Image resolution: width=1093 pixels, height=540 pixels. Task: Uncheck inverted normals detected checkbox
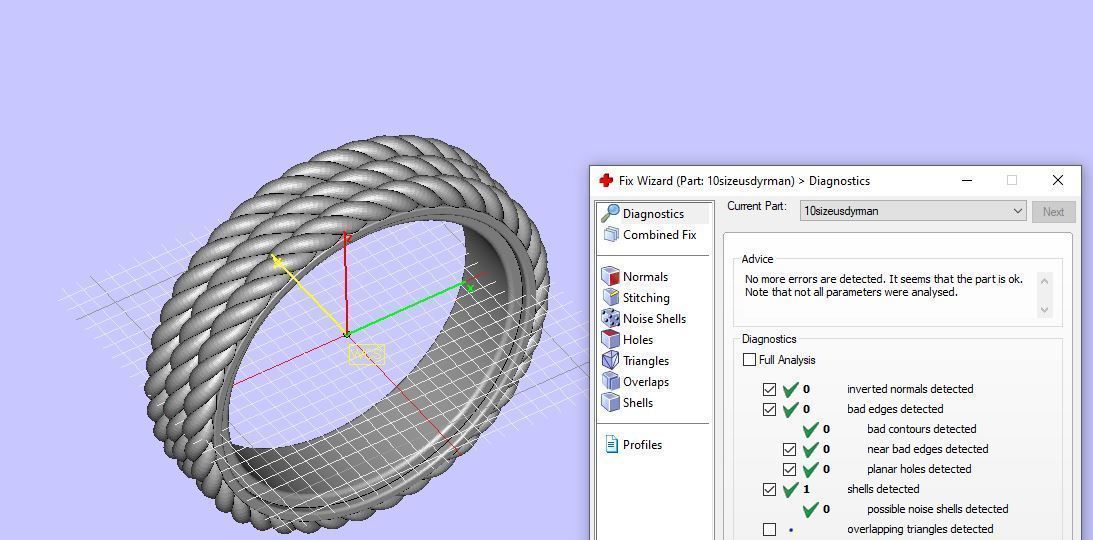click(770, 389)
